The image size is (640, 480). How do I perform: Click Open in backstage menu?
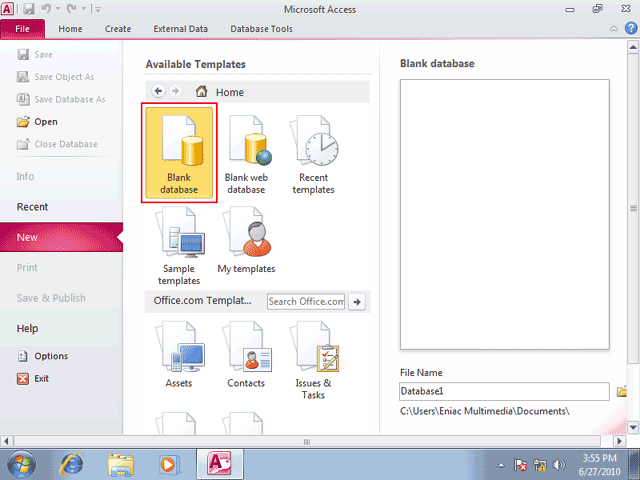coord(38,122)
